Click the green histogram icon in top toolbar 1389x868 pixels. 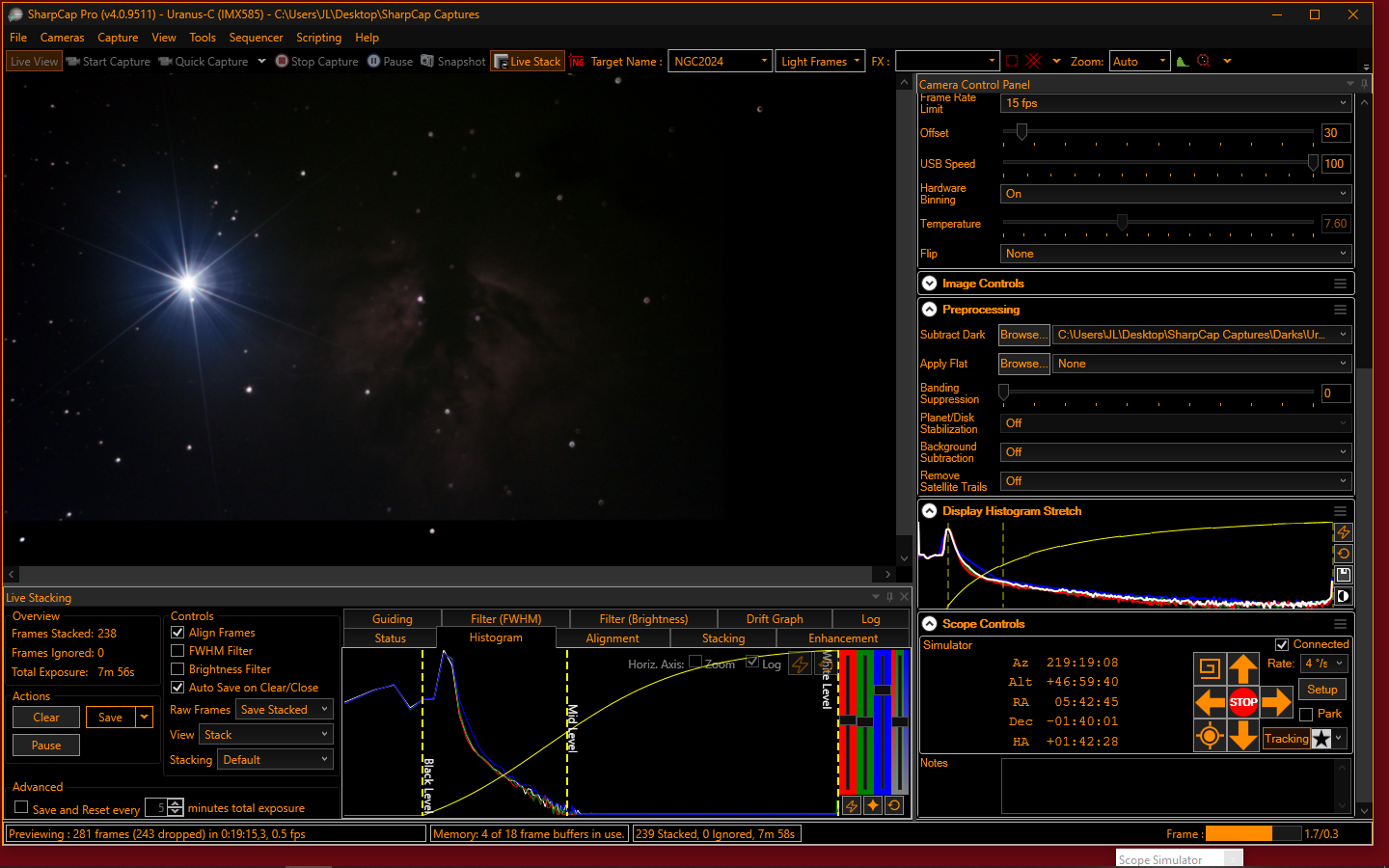[1183, 61]
